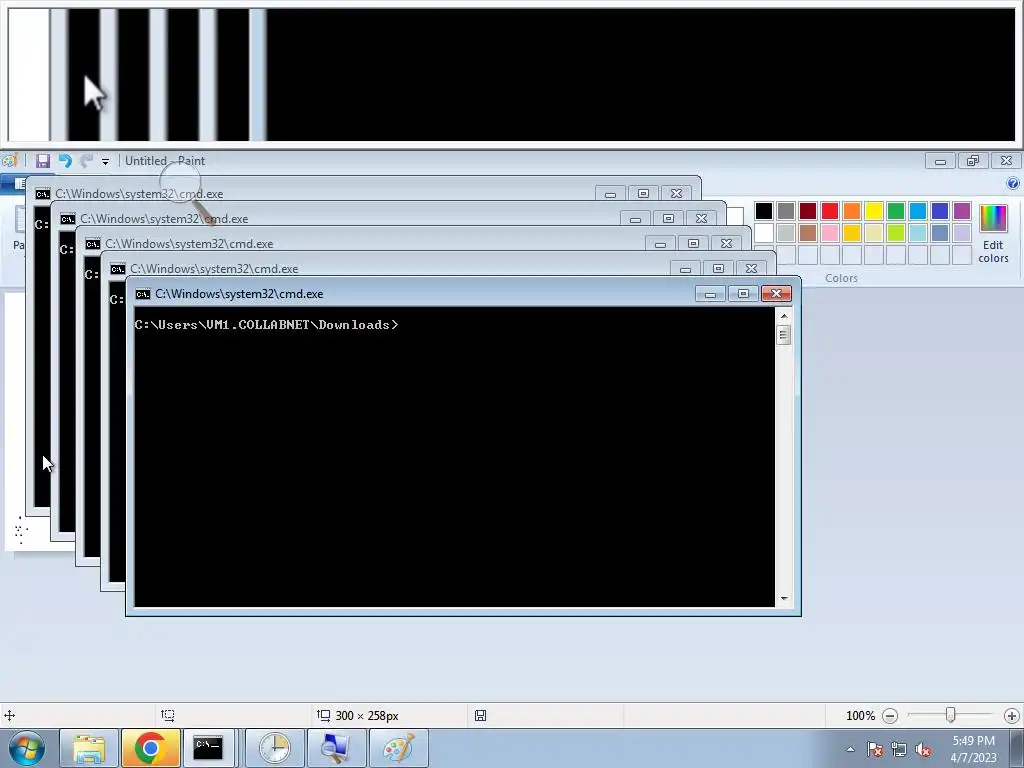Click the front cmd window's scrollbar down arrow
The width and height of the screenshot is (1024, 768).
tap(784, 598)
